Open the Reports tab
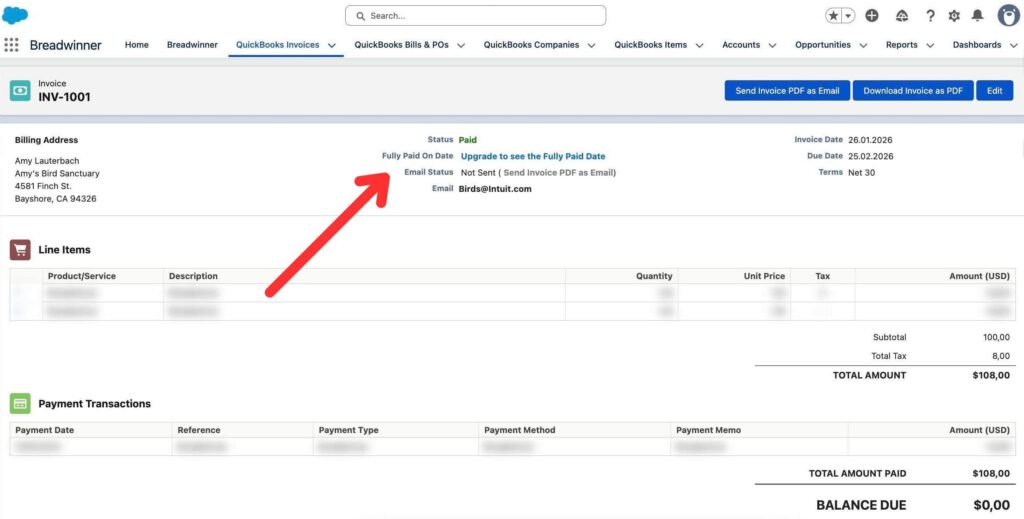The image size is (1024, 519). [x=901, y=45]
